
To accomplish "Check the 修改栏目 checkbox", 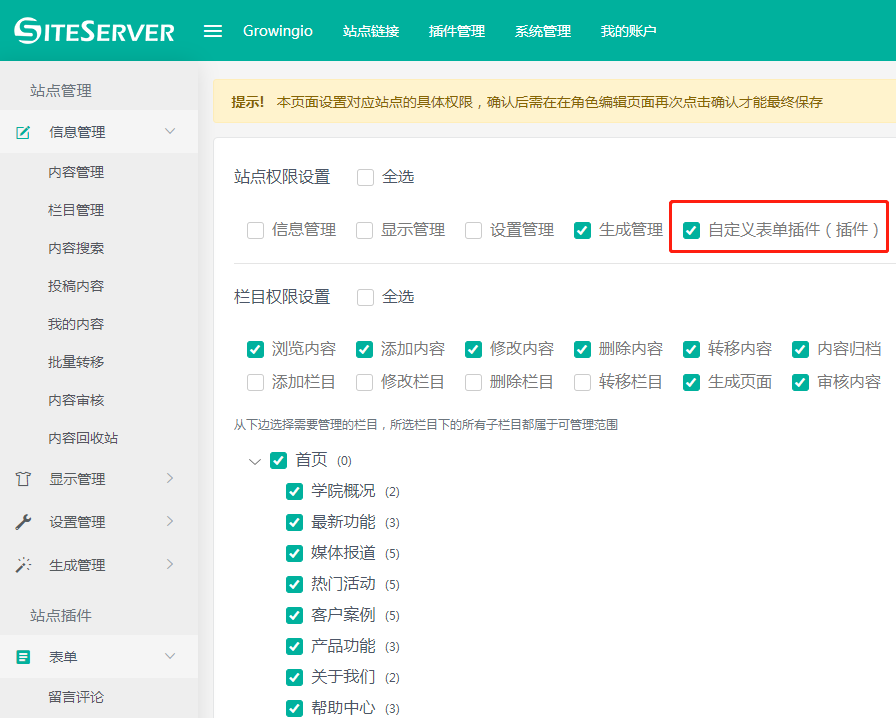I will coord(365,382).
